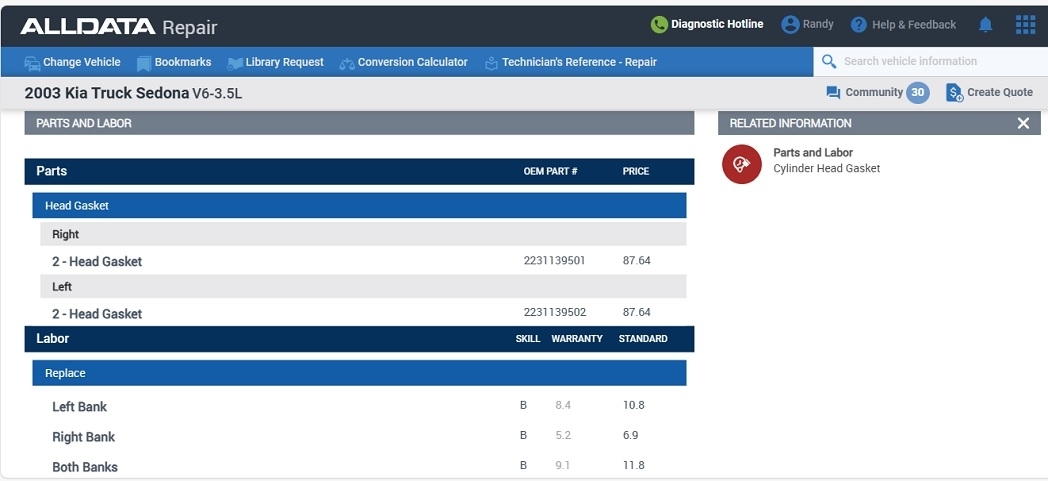Click the Community chat bubbles icon
Image resolution: width=1048 pixels, height=481 pixels.
(x=833, y=93)
